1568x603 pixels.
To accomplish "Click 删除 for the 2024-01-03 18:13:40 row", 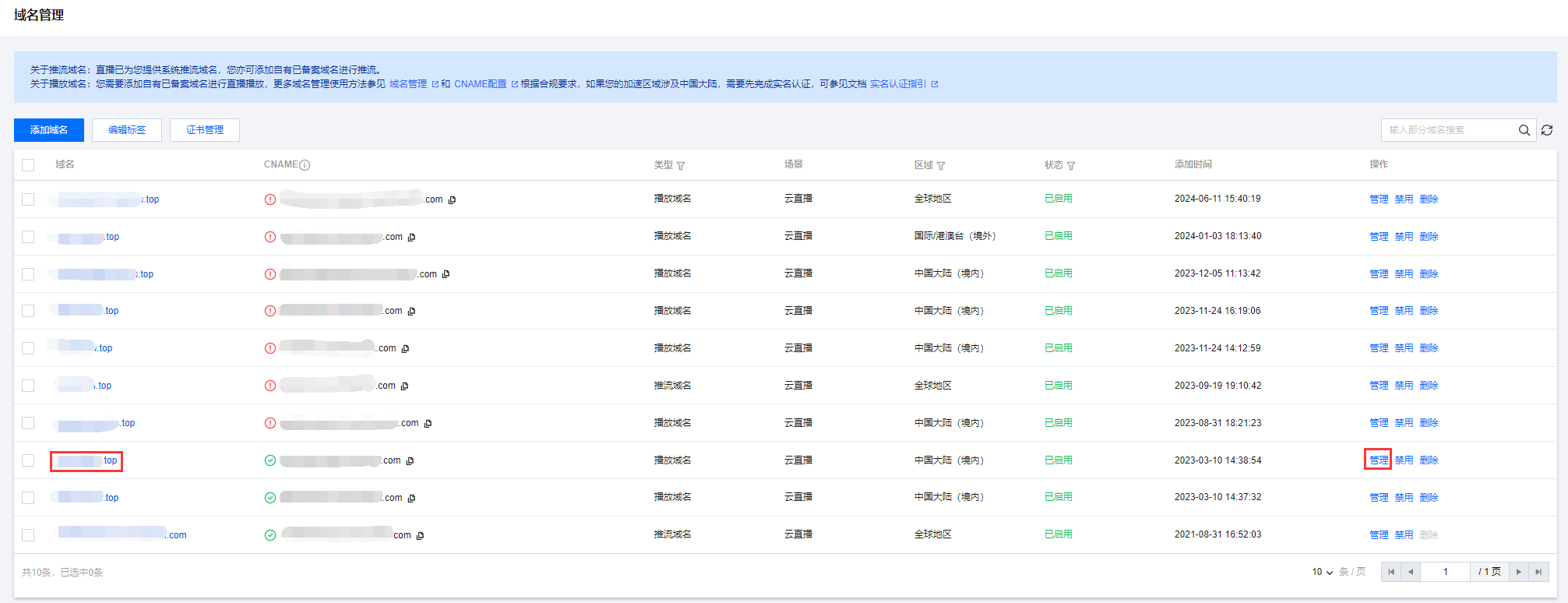I will pos(1429,237).
